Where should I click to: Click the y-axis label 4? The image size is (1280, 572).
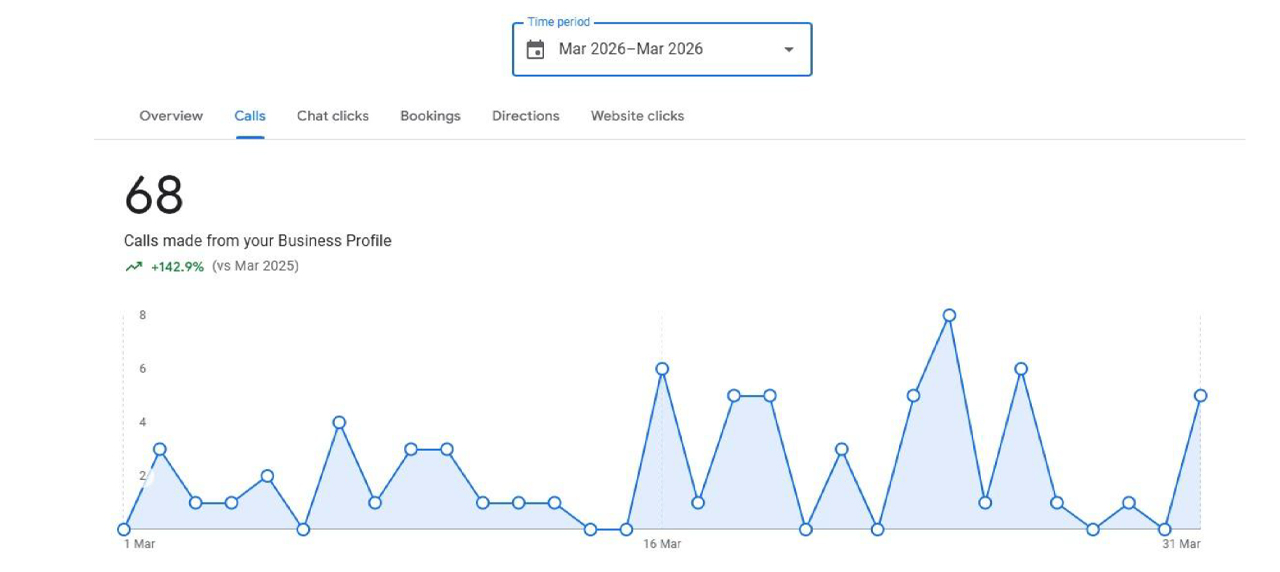[143, 422]
